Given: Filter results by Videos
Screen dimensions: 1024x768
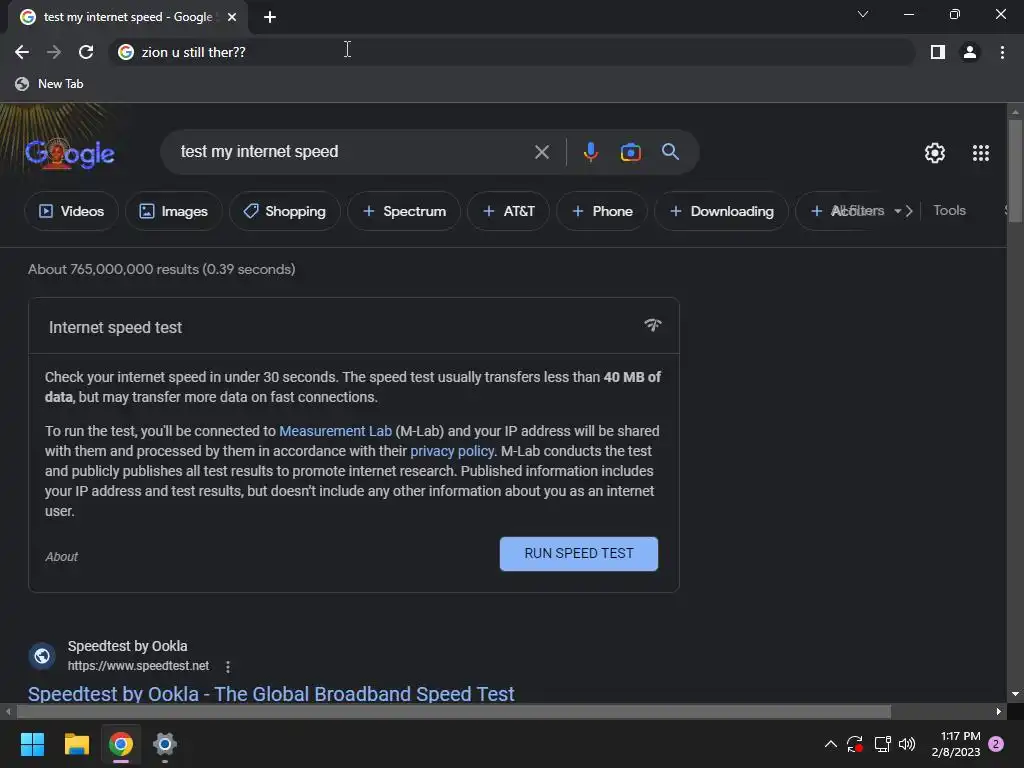Looking at the screenshot, I should click(x=71, y=211).
